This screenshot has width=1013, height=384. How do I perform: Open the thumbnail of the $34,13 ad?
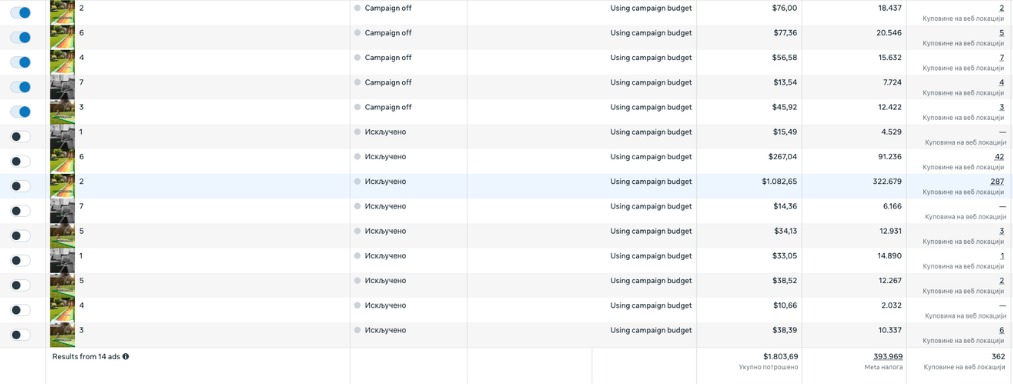(x=63, y=235)
